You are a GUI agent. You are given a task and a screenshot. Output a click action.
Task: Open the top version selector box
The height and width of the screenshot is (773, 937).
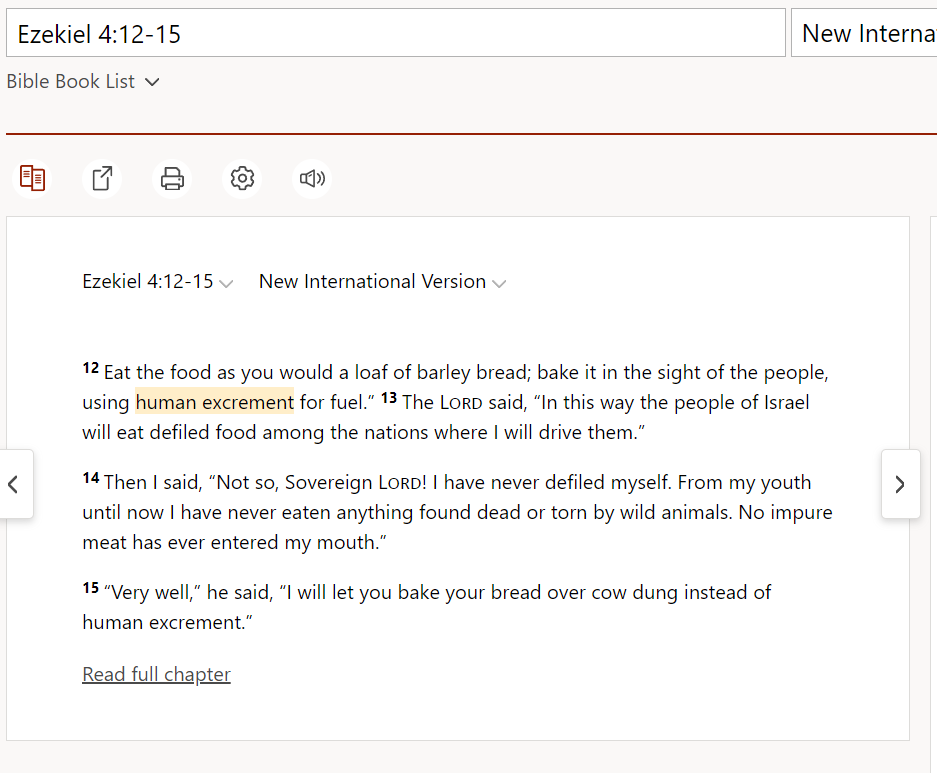click(864, 33)
